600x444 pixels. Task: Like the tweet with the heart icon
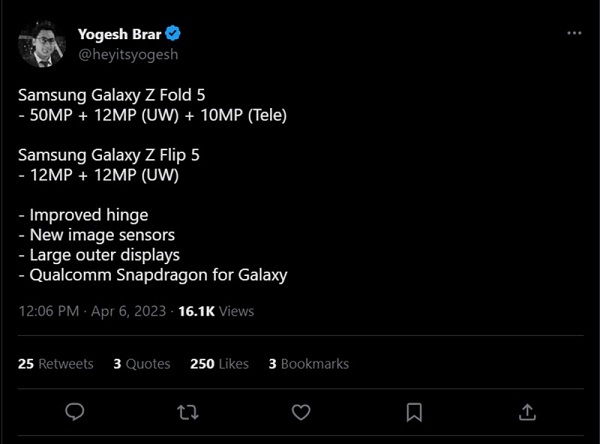300,412
